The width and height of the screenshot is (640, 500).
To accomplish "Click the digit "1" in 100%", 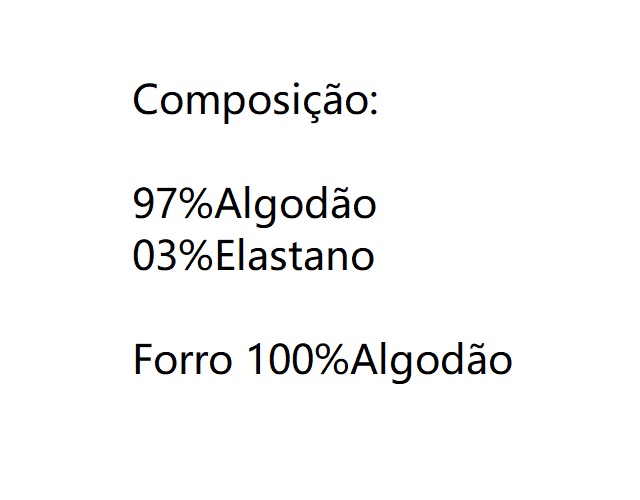I will click(251, 360).
